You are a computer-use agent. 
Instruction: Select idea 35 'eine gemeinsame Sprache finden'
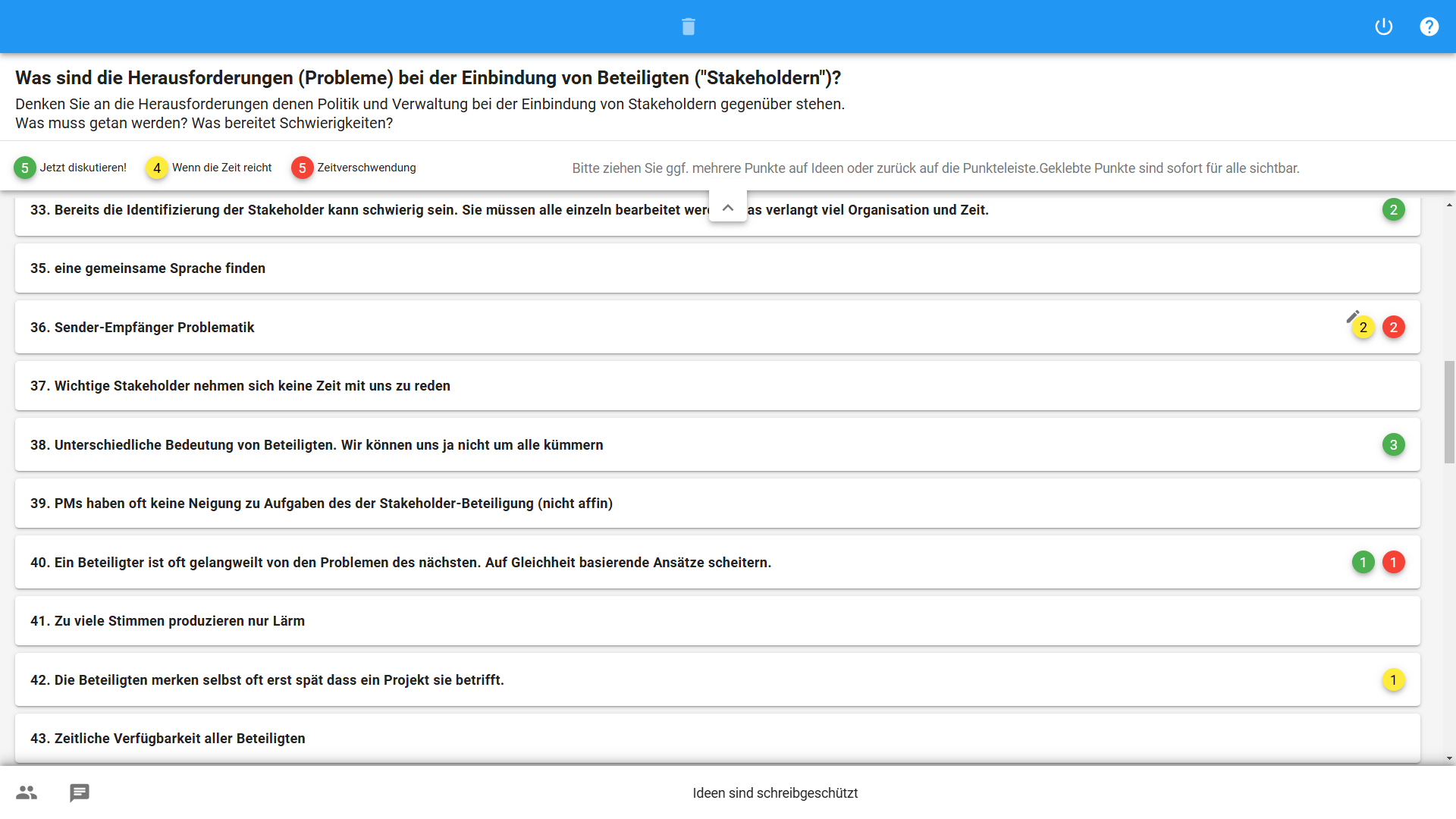click(x=717, y=268)
